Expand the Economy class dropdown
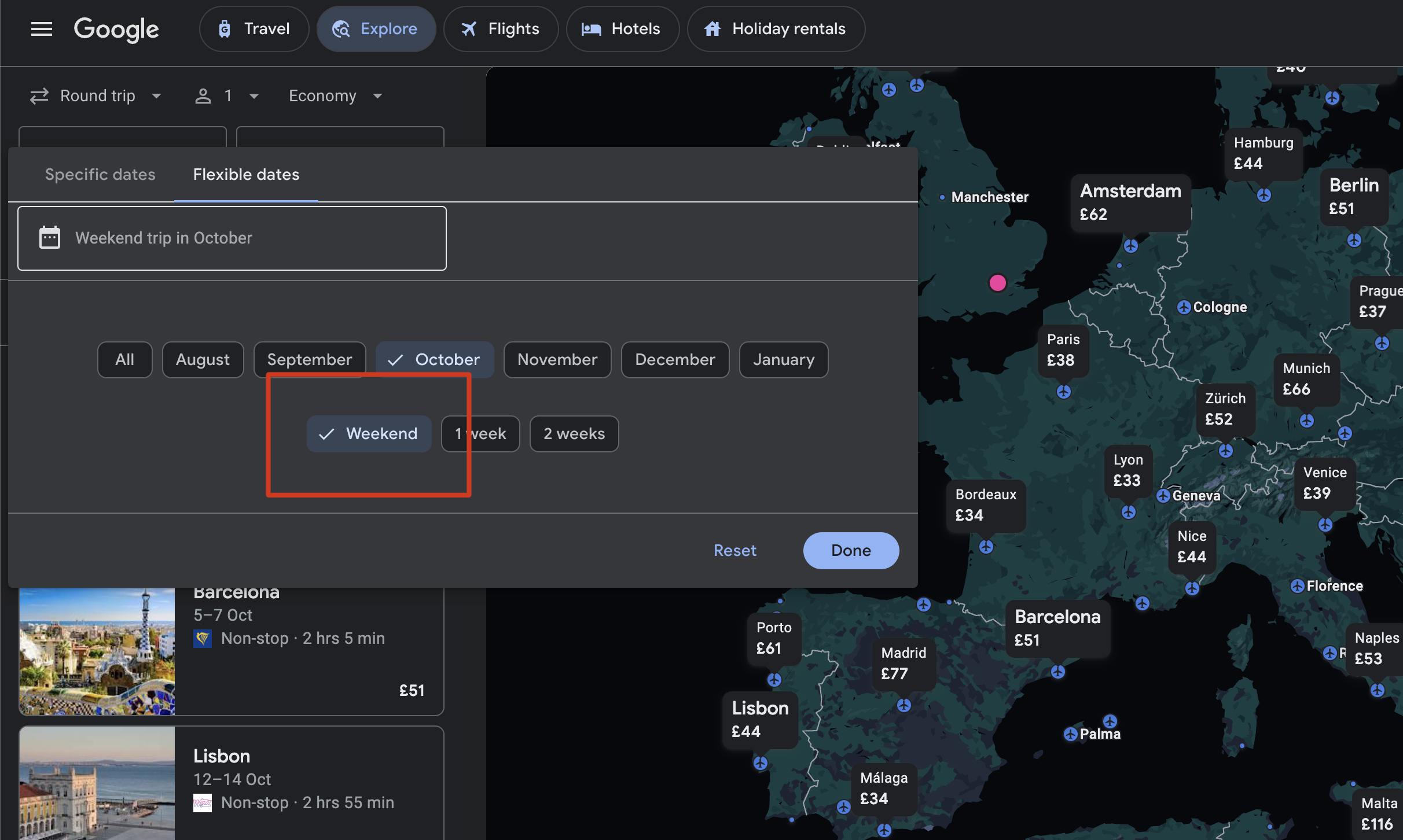Image resolution: width=1403 pixels, height=840 pixels. 335,96
